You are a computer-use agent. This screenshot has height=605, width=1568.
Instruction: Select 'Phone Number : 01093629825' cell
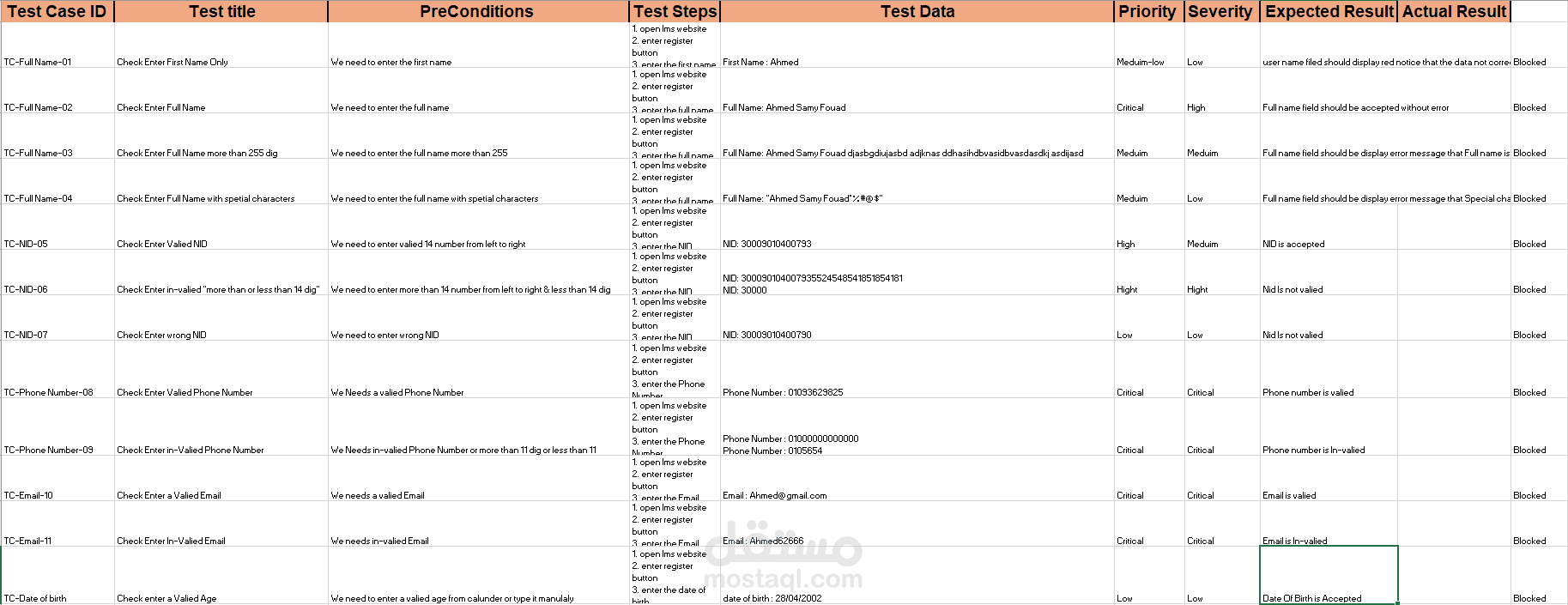point(917,370)
